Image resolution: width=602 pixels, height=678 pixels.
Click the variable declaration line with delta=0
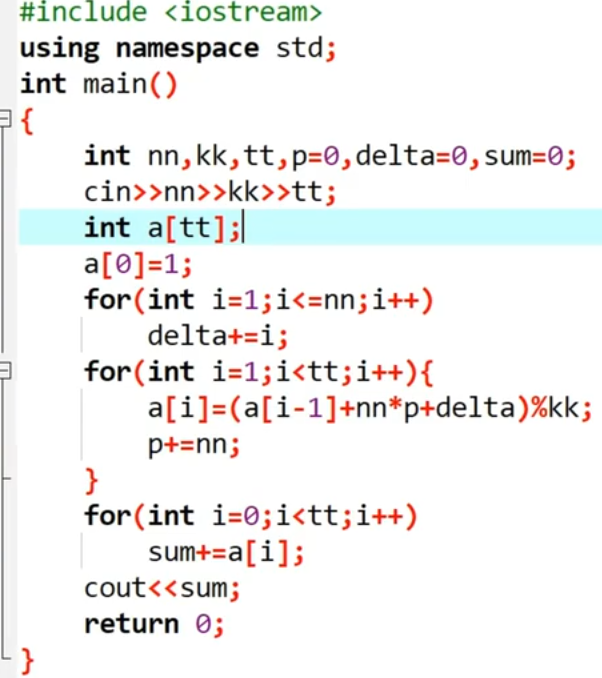click(x=330, y=156)
